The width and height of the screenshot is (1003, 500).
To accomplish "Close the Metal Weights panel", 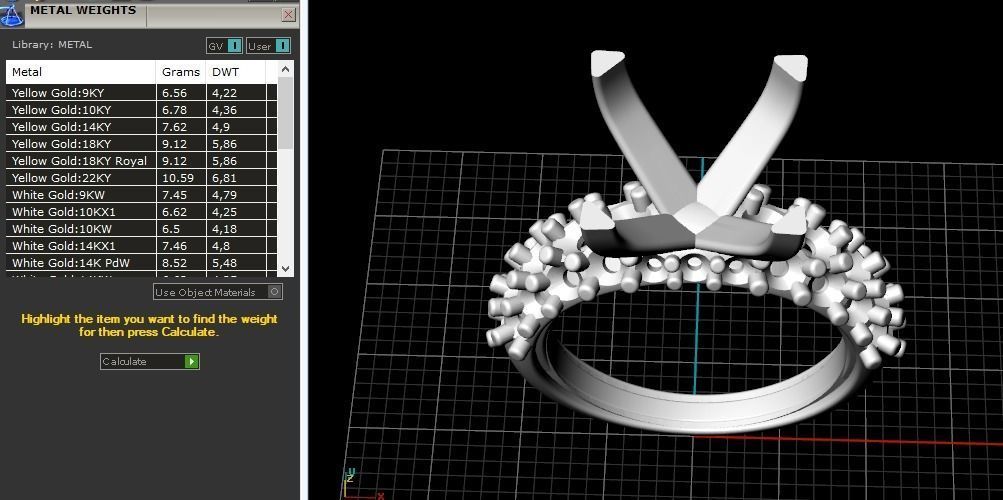I will point(289,14).
